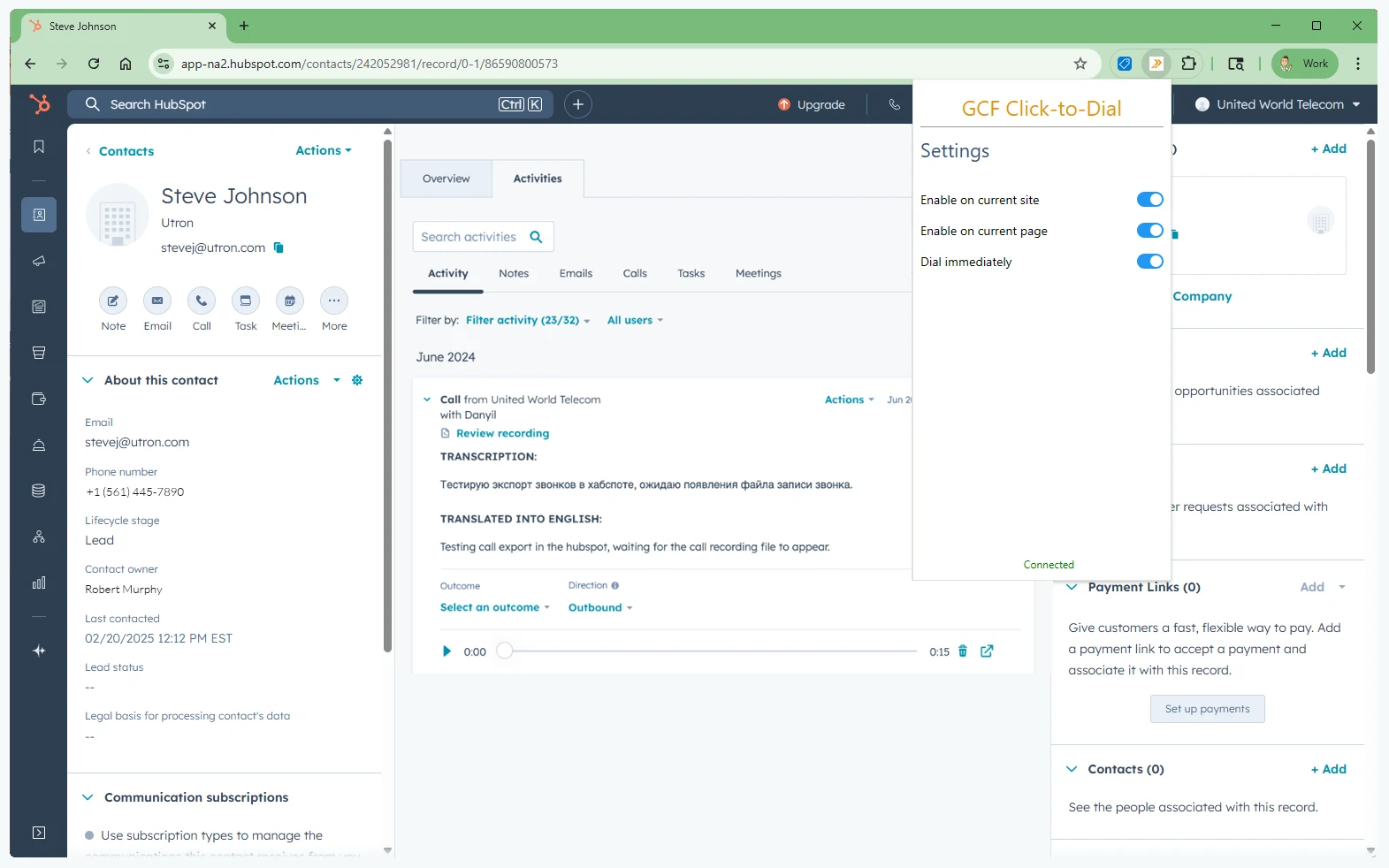Click the Meeting action icon
The width and height of the screenshot is (1389, 868).
290,301
